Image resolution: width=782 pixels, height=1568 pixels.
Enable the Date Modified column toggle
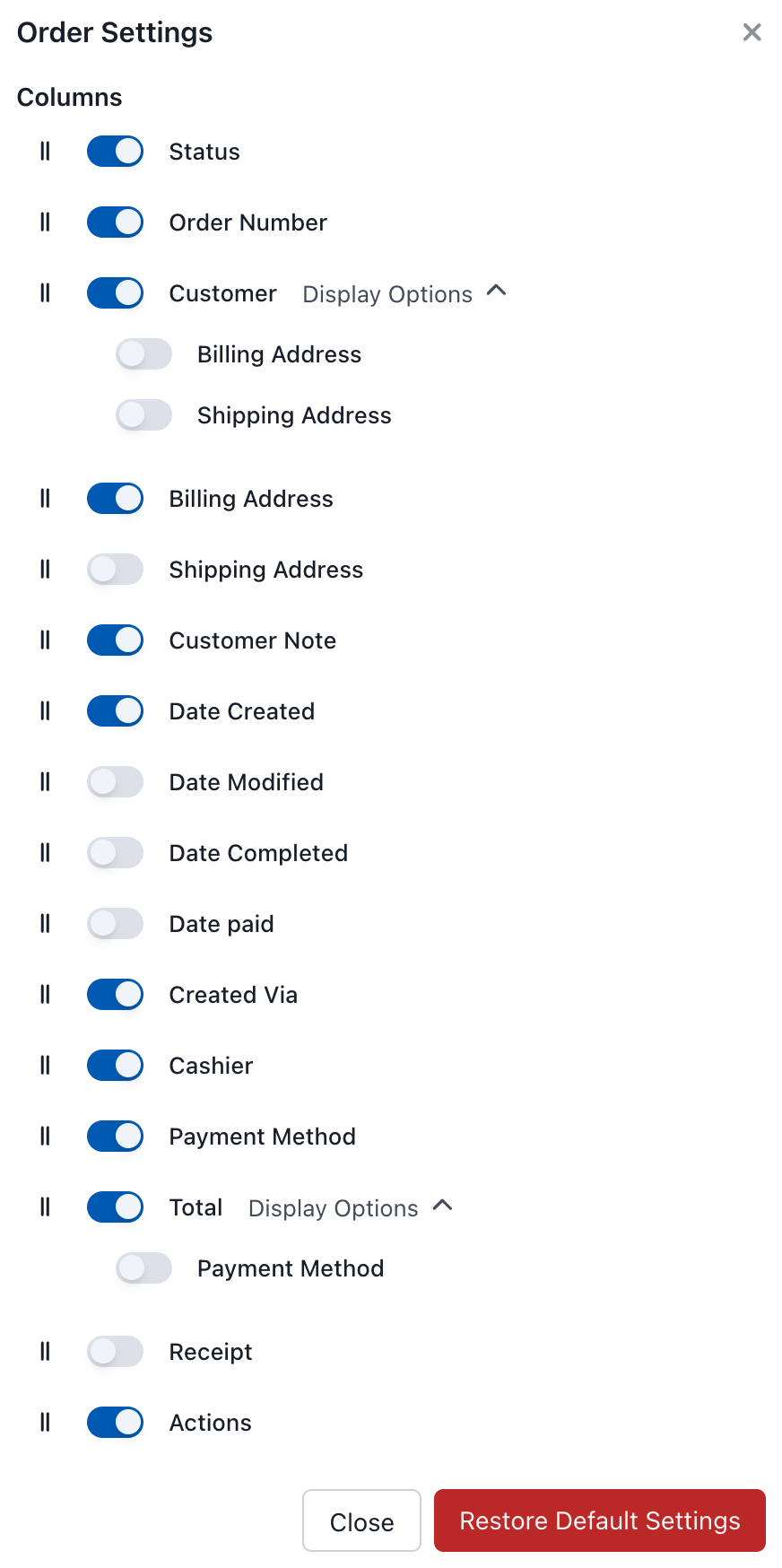coord(115,782)
